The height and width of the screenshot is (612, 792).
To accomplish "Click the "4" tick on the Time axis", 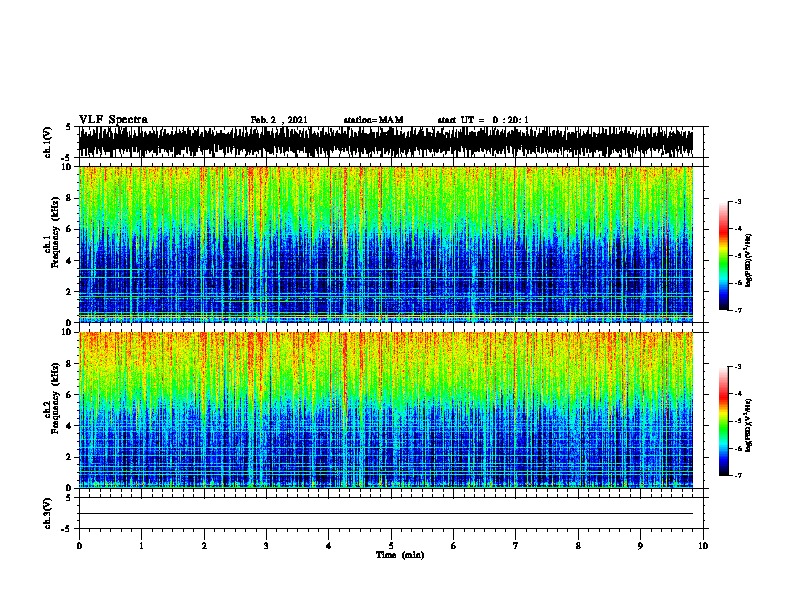I will tap(329, 546).
